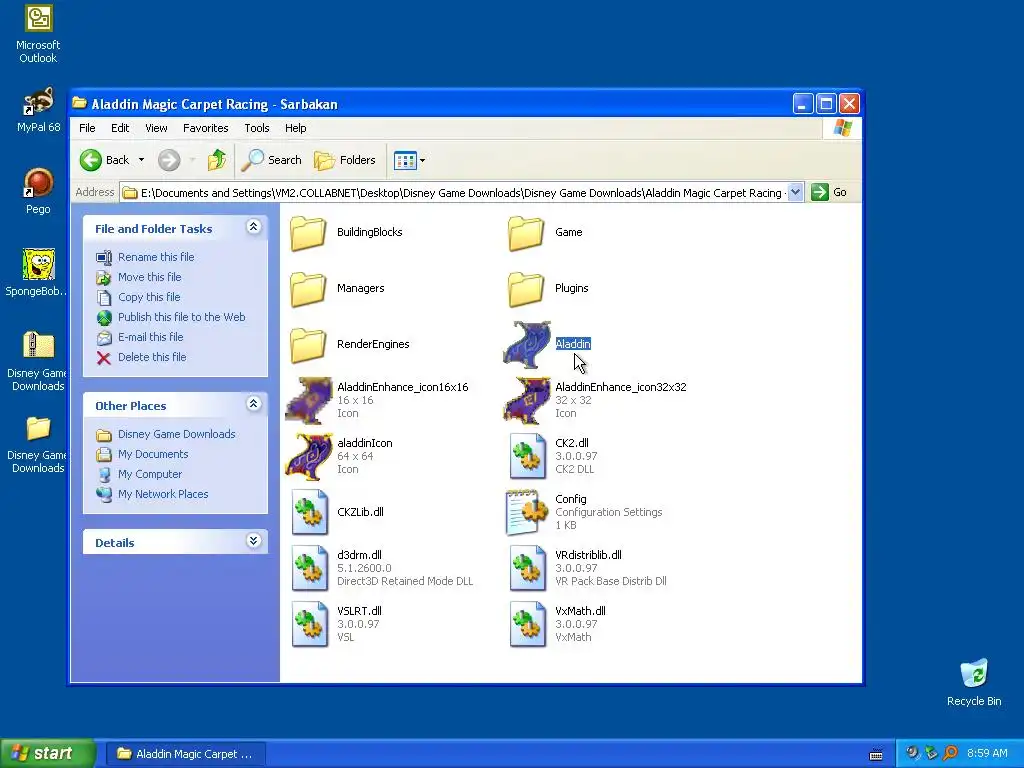Viewport: 1024px width, 768px height.
Task: Go to Disney Game Downloads in Other Places
Action: [x=176, y=434]
